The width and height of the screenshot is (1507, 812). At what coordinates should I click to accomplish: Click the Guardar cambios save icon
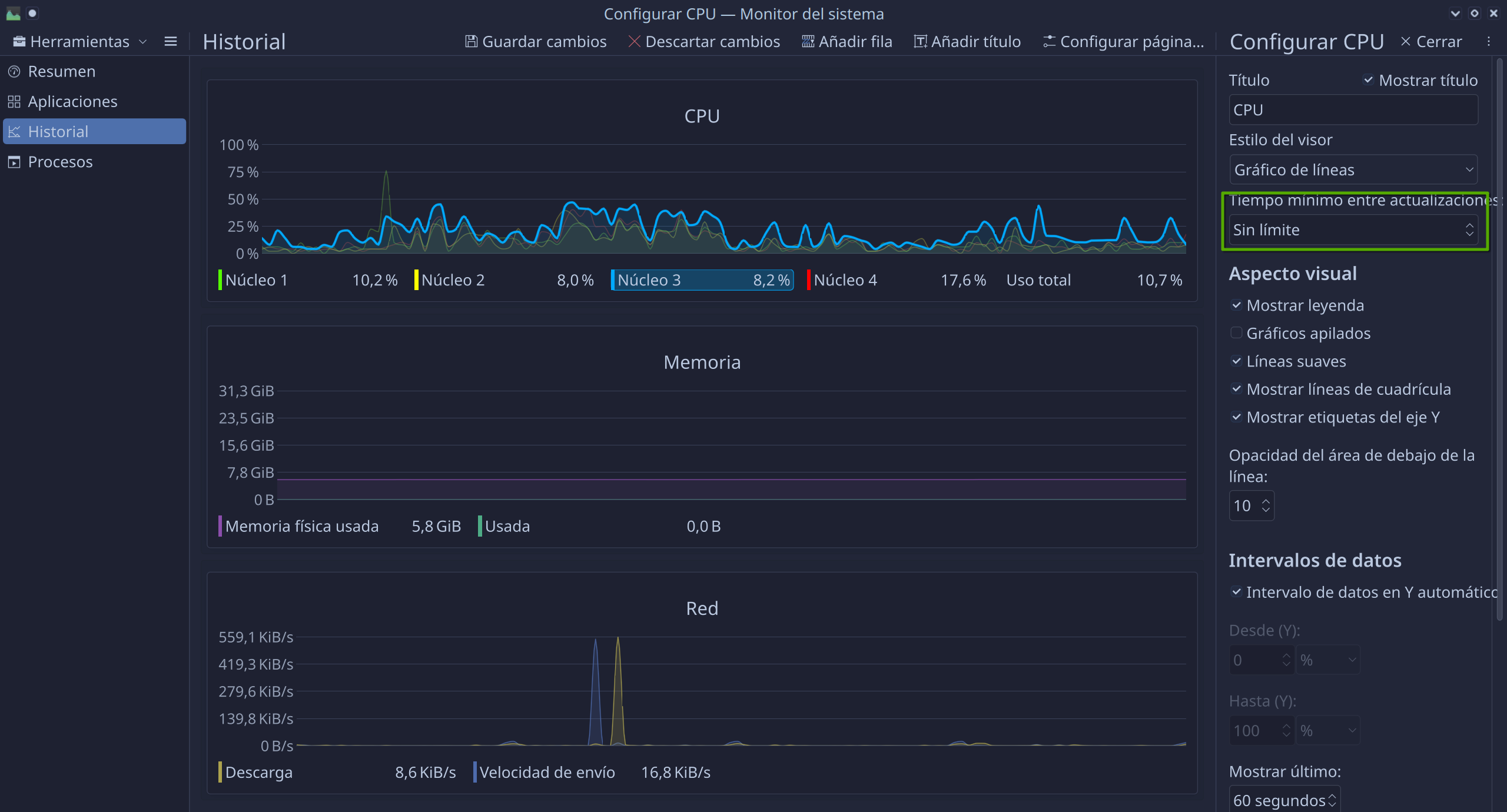(x=471, y=42)
